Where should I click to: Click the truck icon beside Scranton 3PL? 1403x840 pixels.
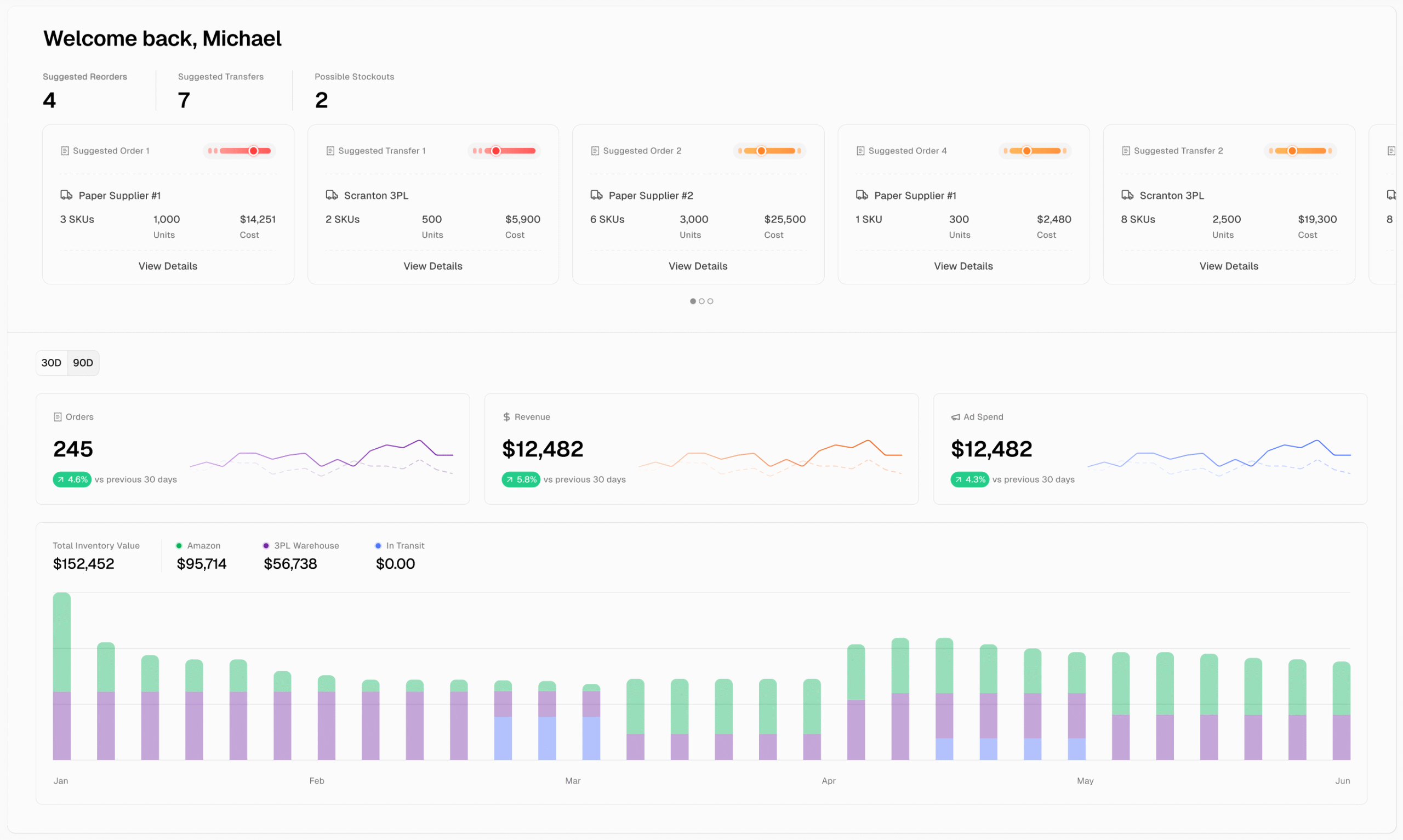click(331, 195)
